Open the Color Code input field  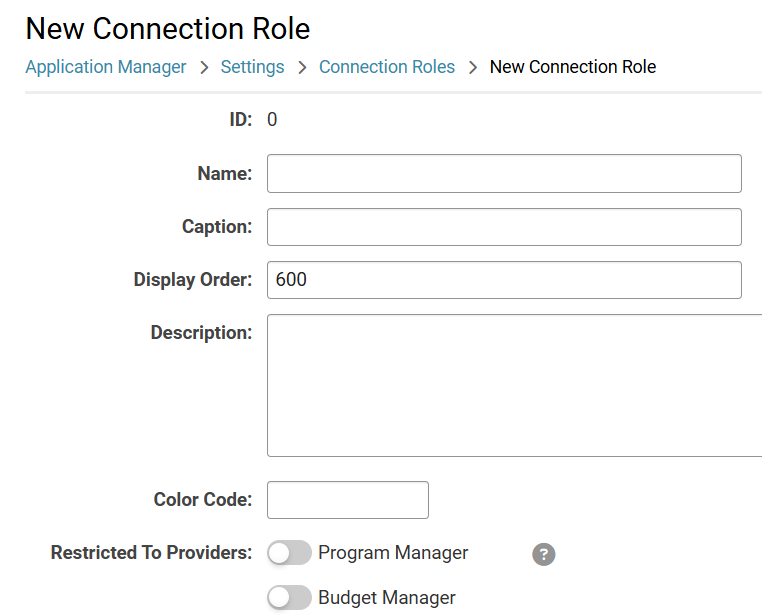(x=347, y=500)
